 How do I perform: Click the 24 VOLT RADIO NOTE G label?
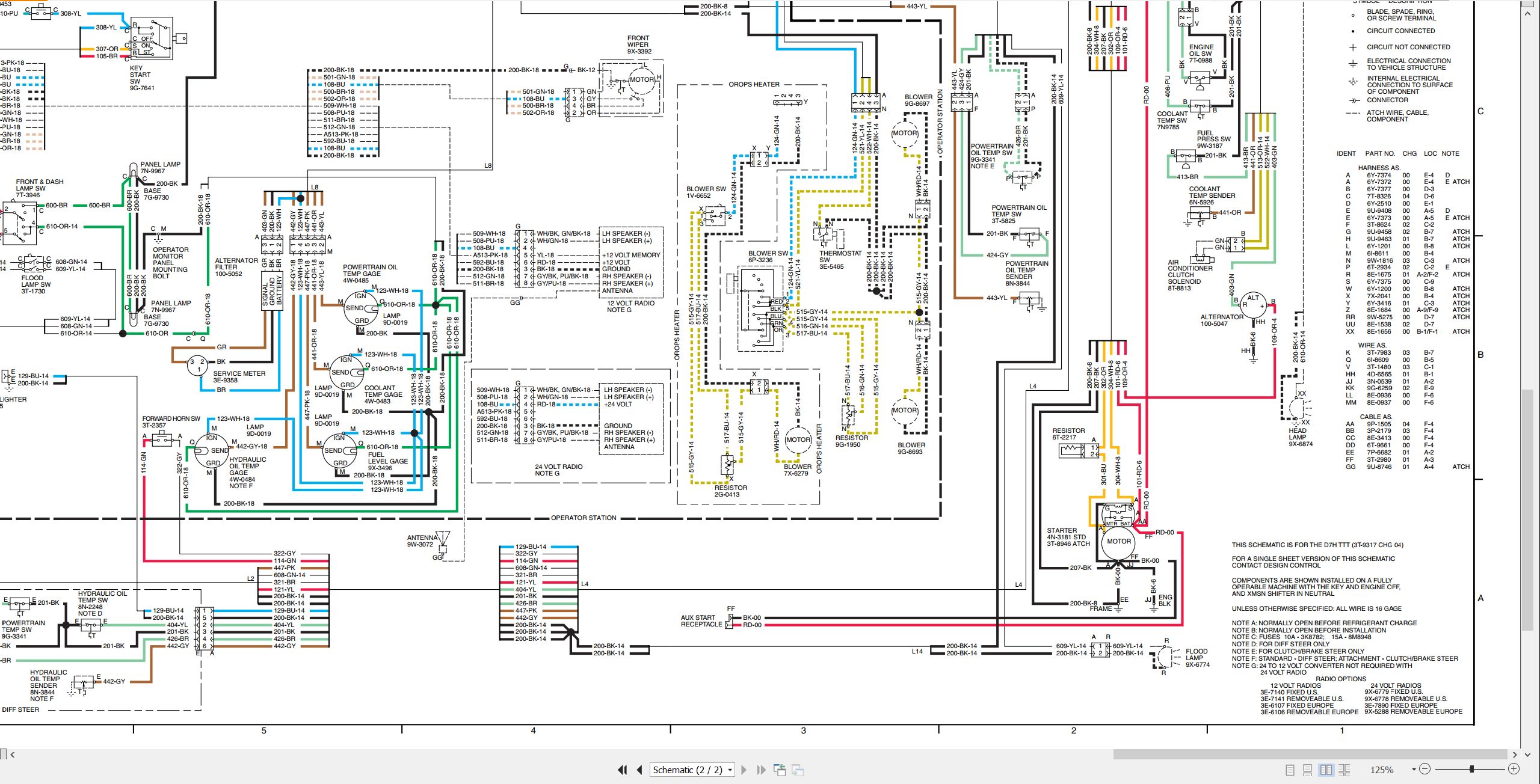[558, 470]
